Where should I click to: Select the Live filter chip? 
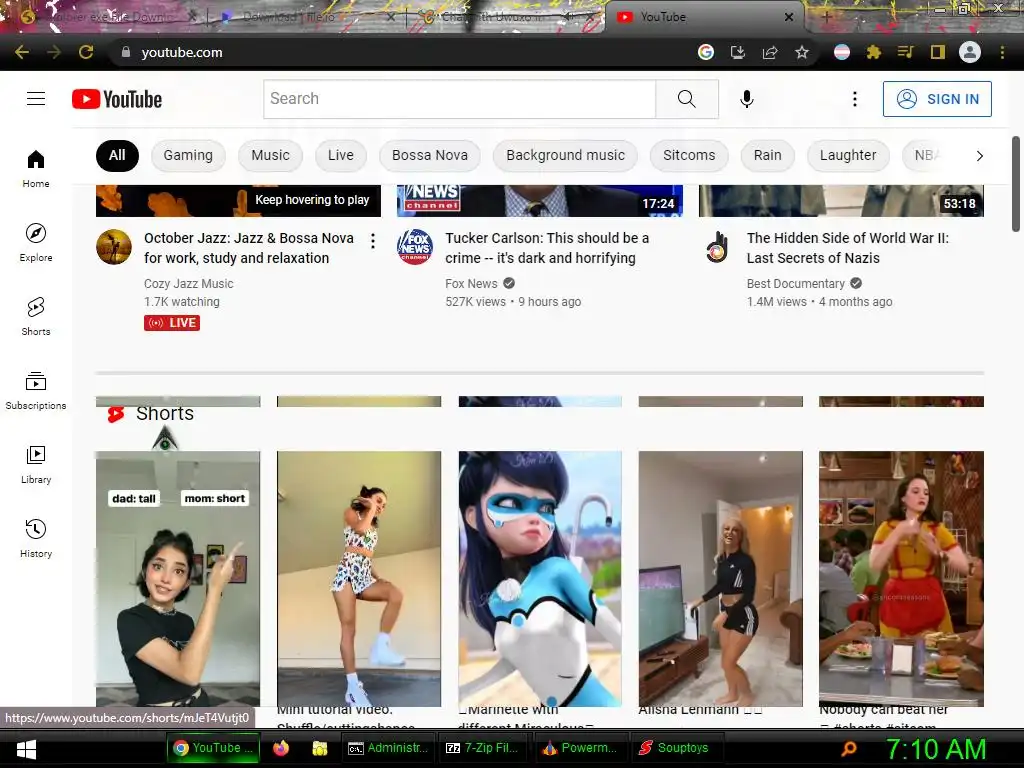click(341, 155)
